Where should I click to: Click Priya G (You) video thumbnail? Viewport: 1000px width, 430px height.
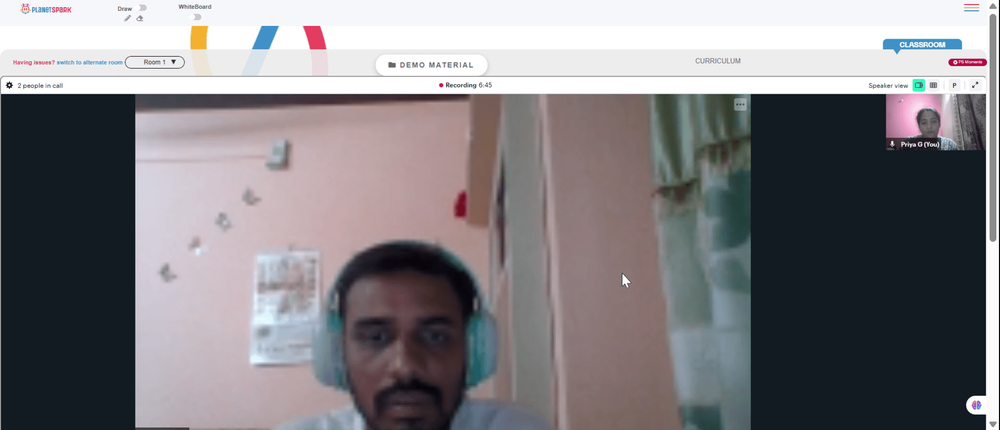tap(935, 122)
